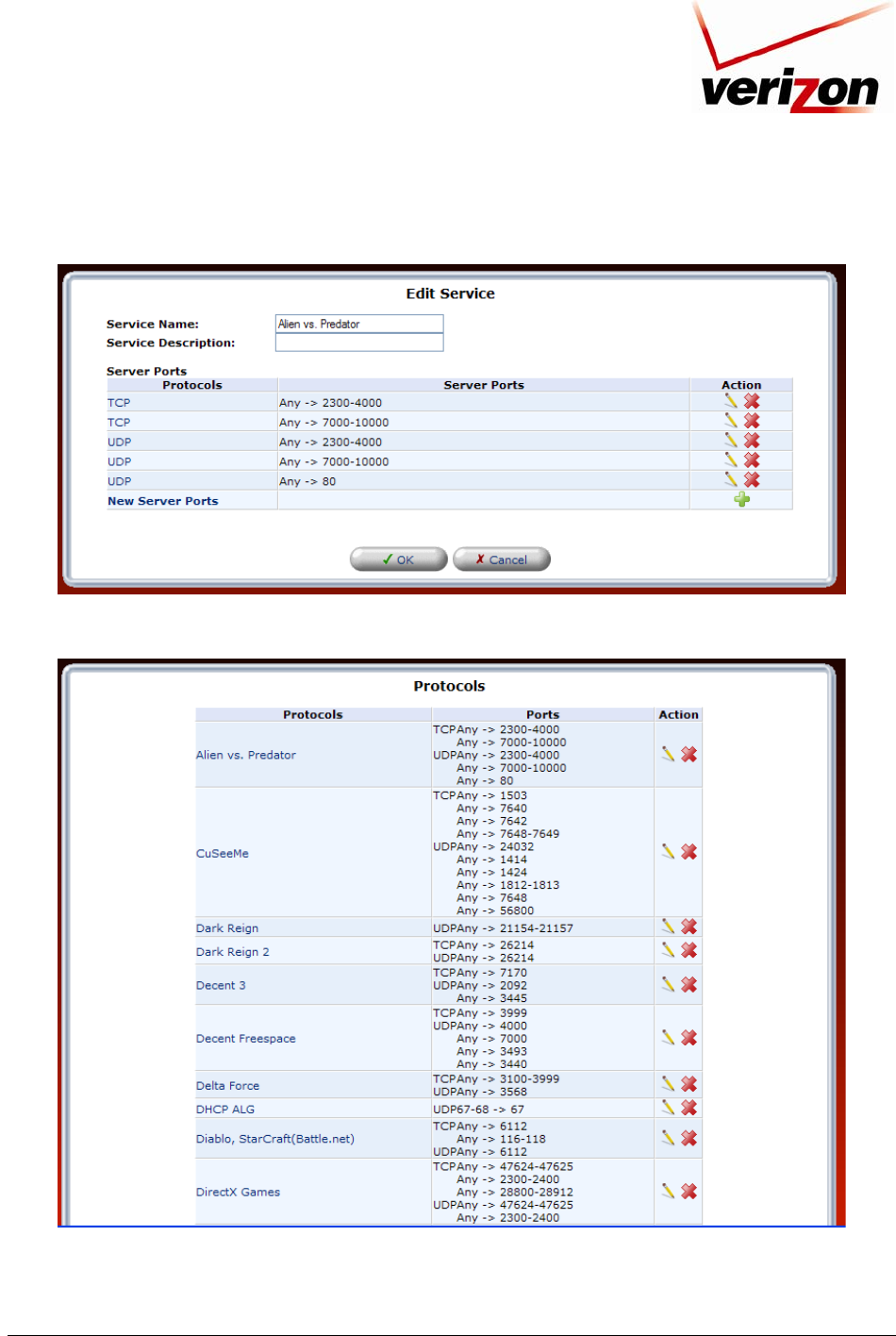The width and height of the screenshot is (896, 1336).
Task: Cancel the Edit Service dialog
Action: pos(501,559)
